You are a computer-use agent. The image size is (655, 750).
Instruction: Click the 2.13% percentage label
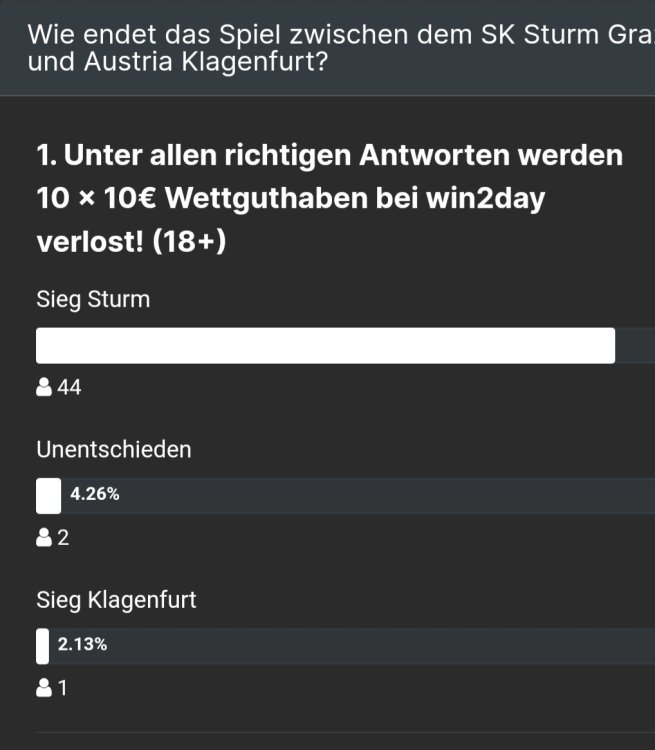pyautogui.click(x=82, y=645)
